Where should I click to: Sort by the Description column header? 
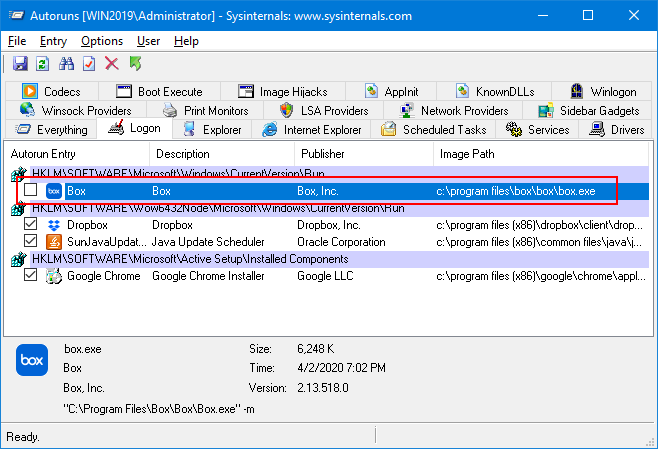pos(222,154)
